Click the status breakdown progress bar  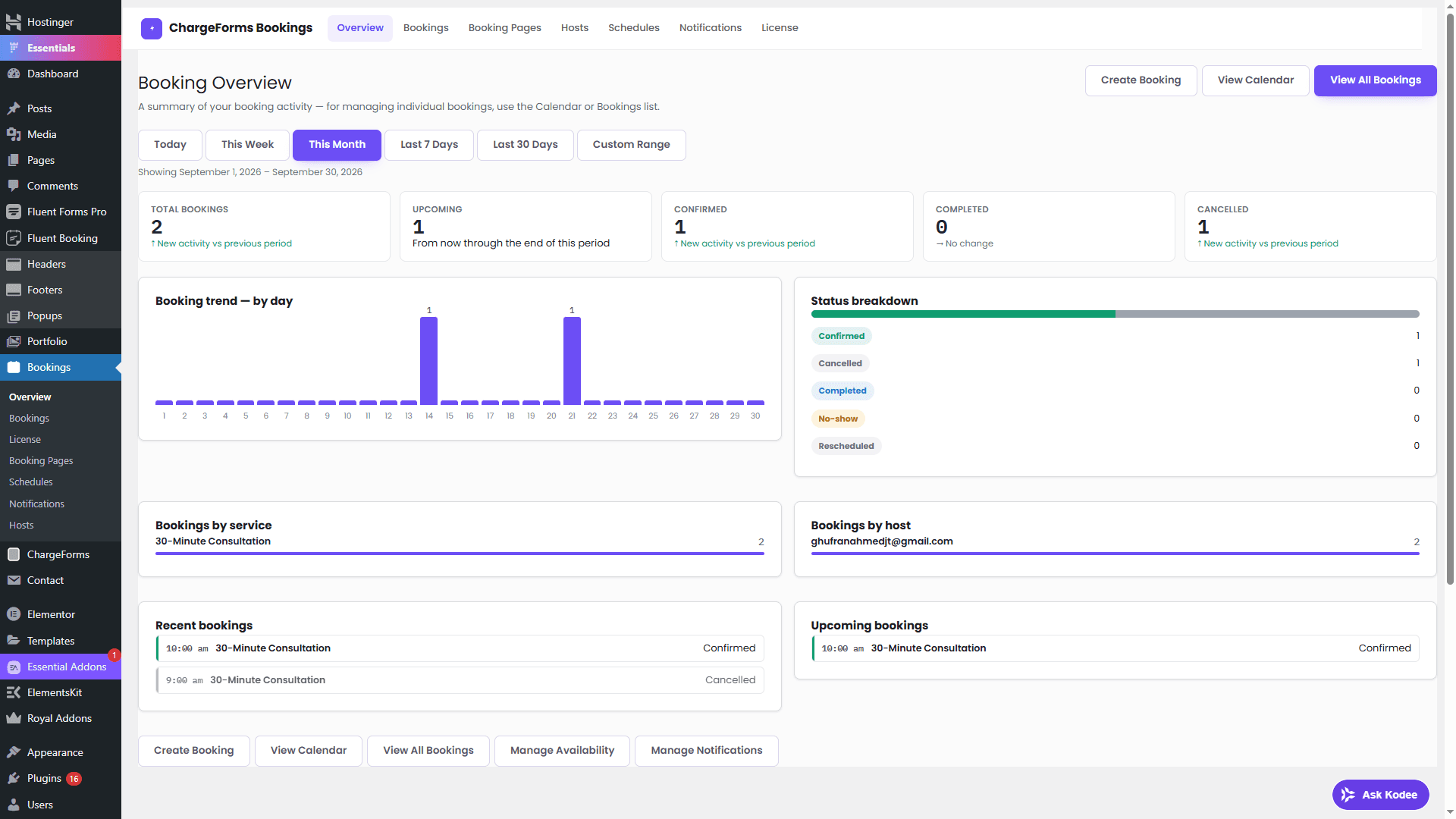click(x=1115, y=314)
